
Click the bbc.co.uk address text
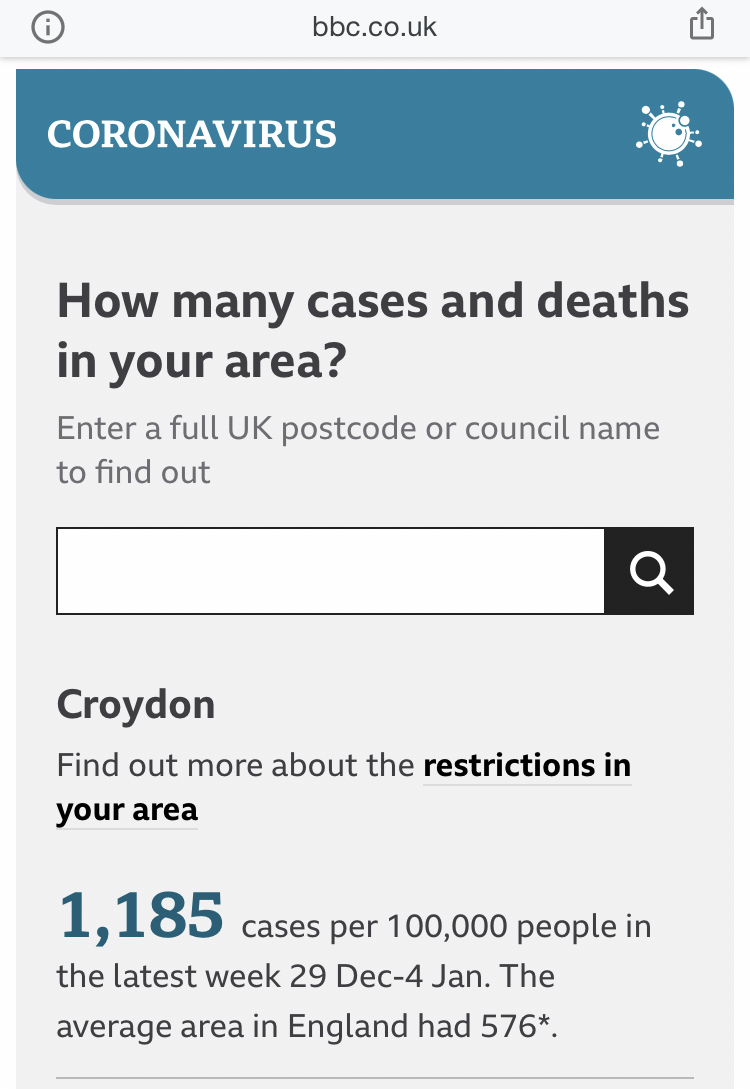tap(375, 26)
